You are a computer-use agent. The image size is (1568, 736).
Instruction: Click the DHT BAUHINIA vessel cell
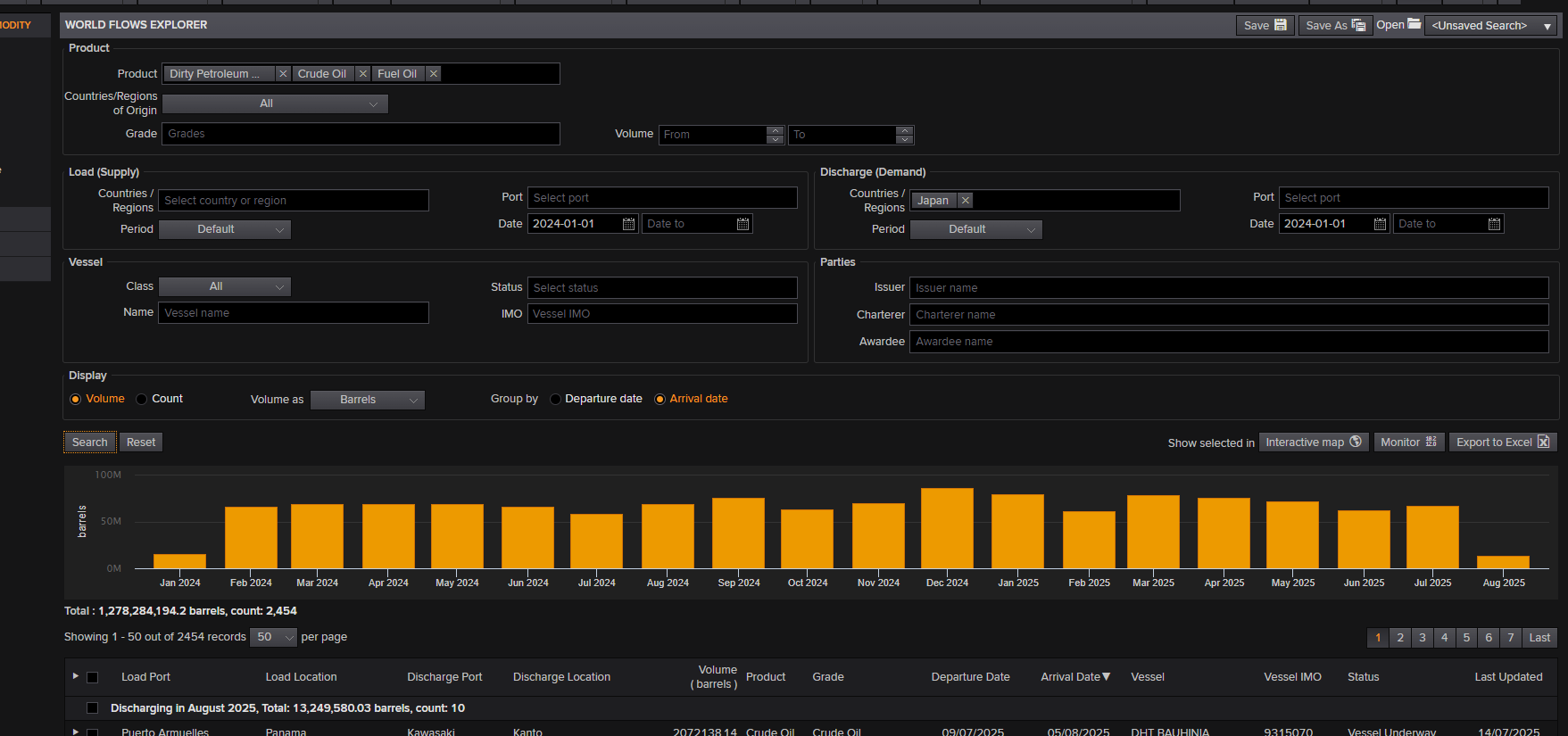click(1170, 732)
